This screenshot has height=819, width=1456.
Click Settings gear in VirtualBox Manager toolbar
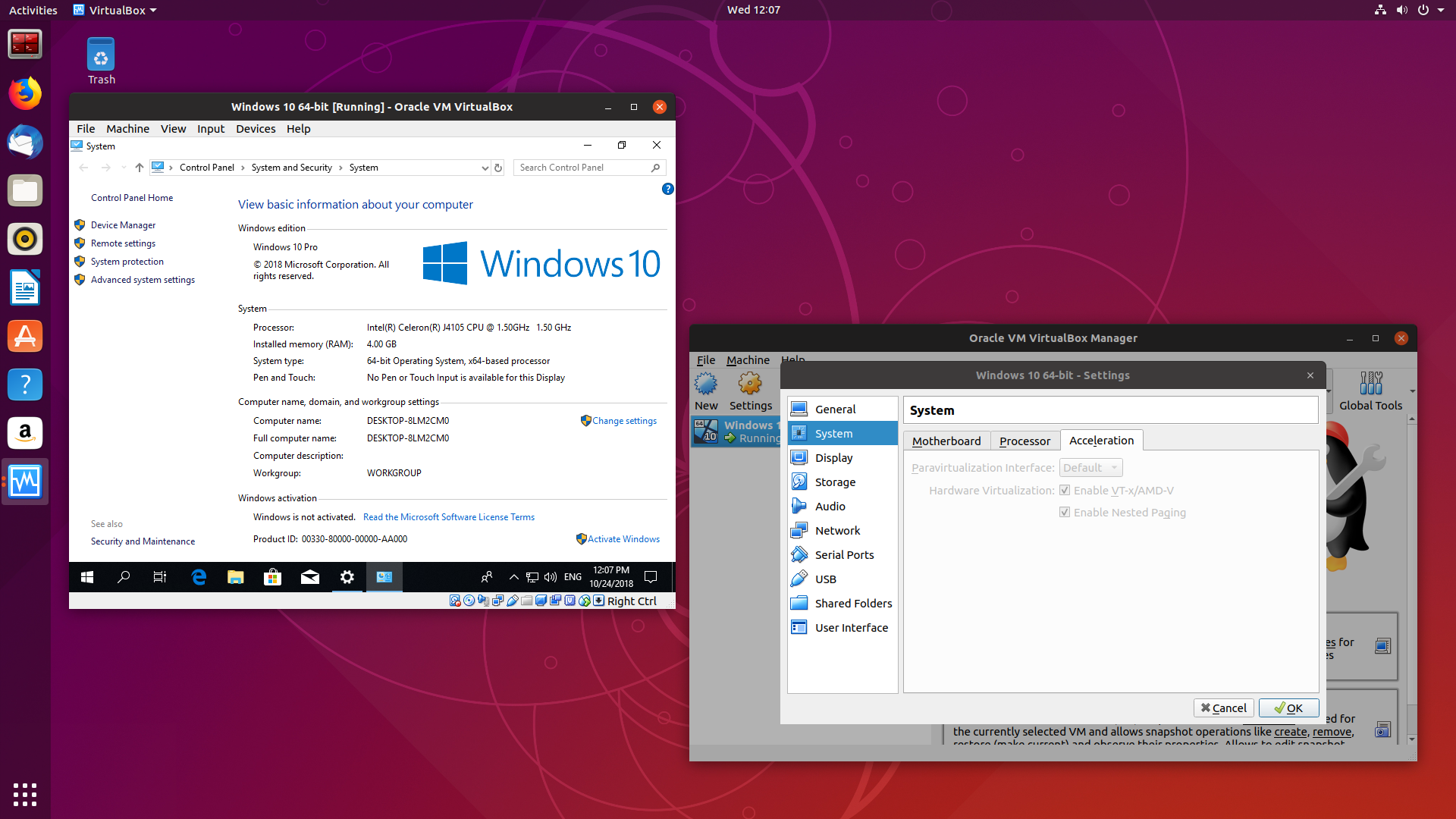751,391
